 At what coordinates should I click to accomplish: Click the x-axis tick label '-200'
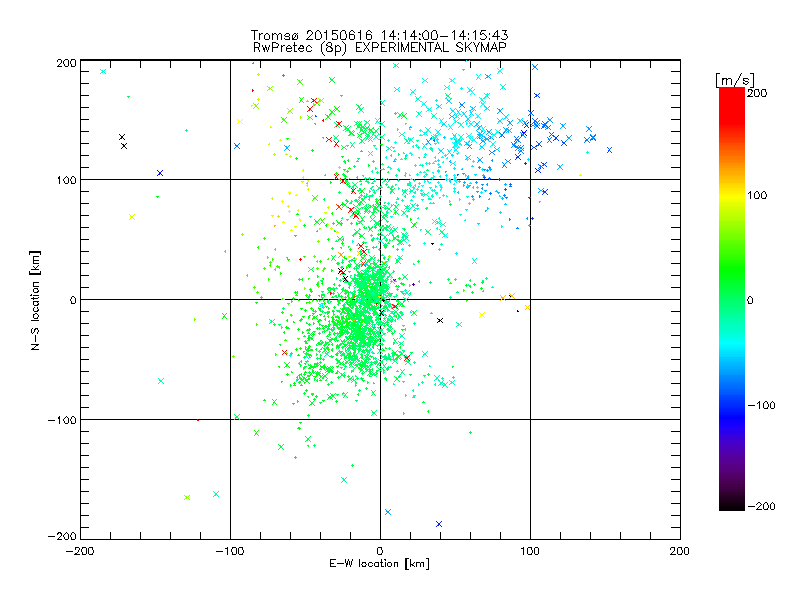tap(80, 551)
